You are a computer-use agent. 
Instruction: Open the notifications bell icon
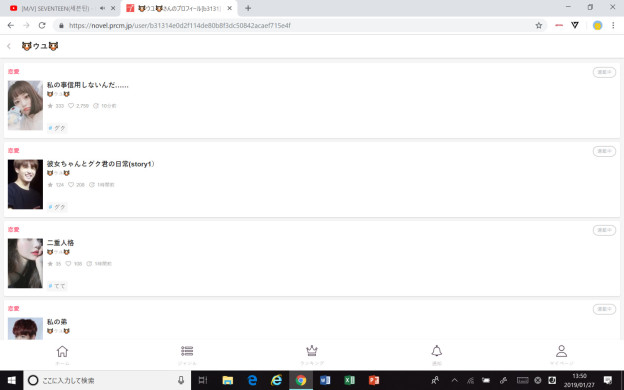pyautogui.click(x=437, y=351)
